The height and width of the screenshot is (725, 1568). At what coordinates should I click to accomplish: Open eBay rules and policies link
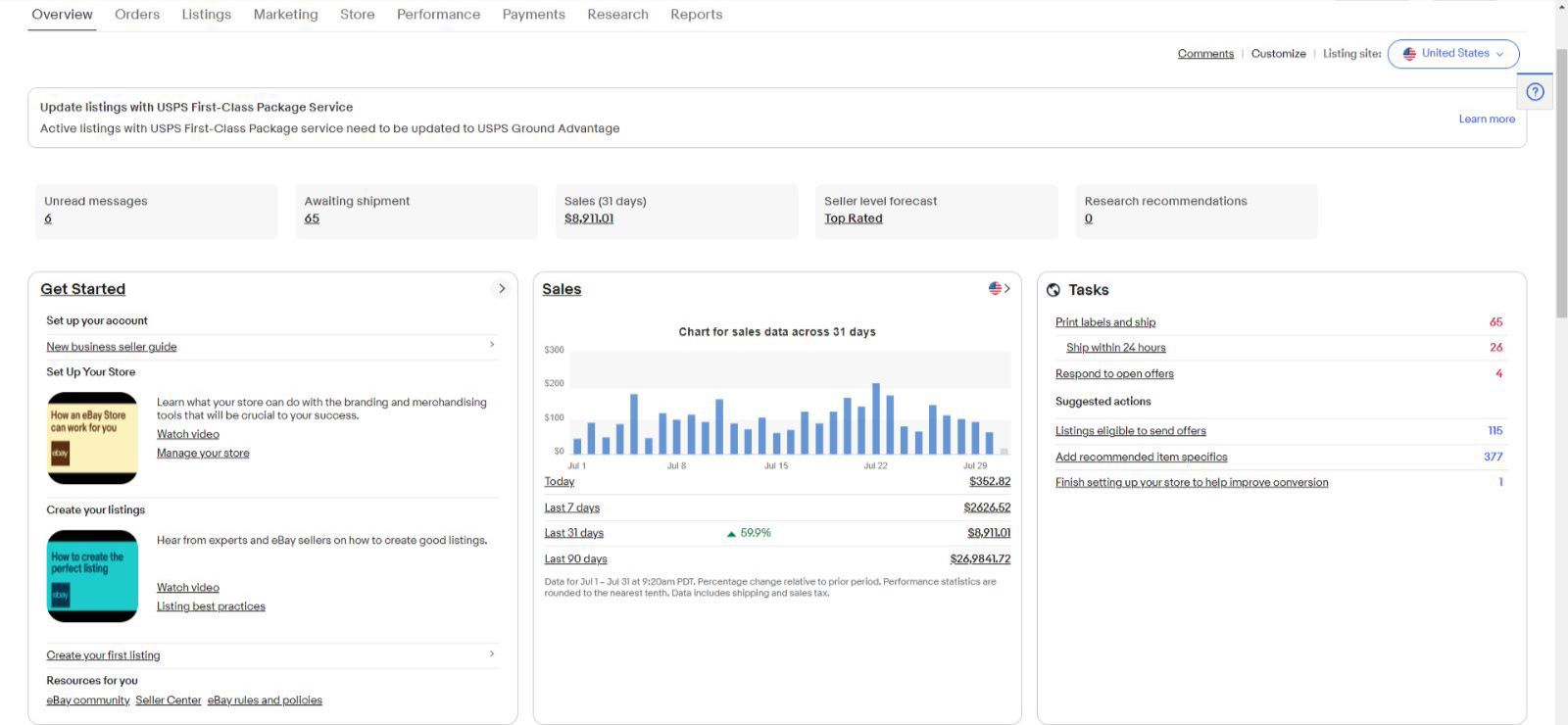click(x=265, y=701)
